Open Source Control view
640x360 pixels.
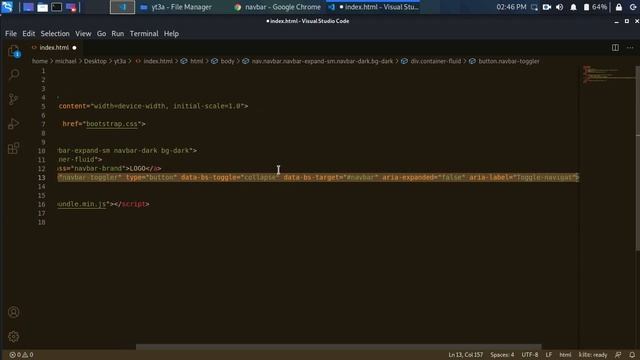pos(13,99)
